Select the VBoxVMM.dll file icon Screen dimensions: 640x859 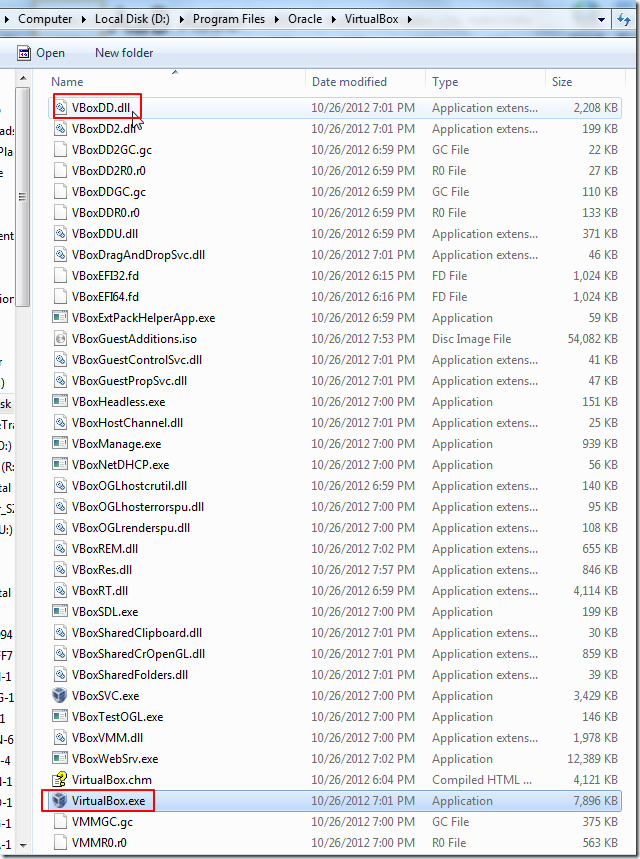(x=60, y=737)
